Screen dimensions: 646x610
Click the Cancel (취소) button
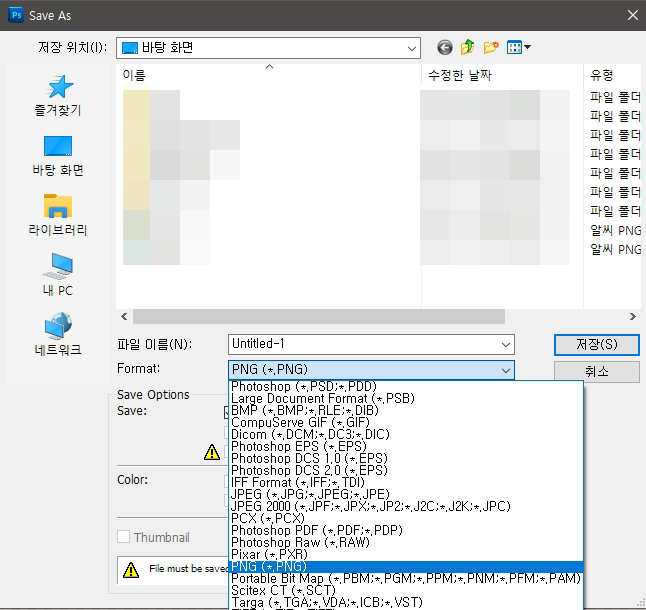(x=597, y=372)
